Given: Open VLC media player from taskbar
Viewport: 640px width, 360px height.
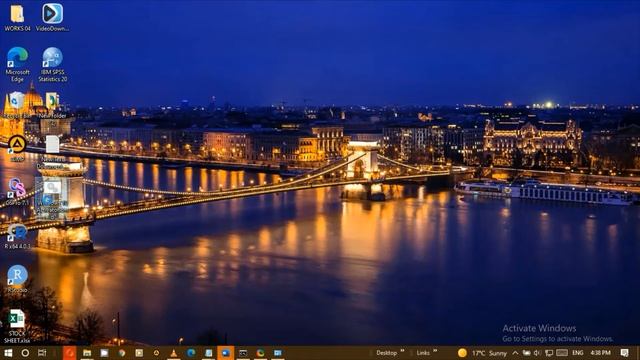Looking at the screenshot, I should (x=173, y=353).
